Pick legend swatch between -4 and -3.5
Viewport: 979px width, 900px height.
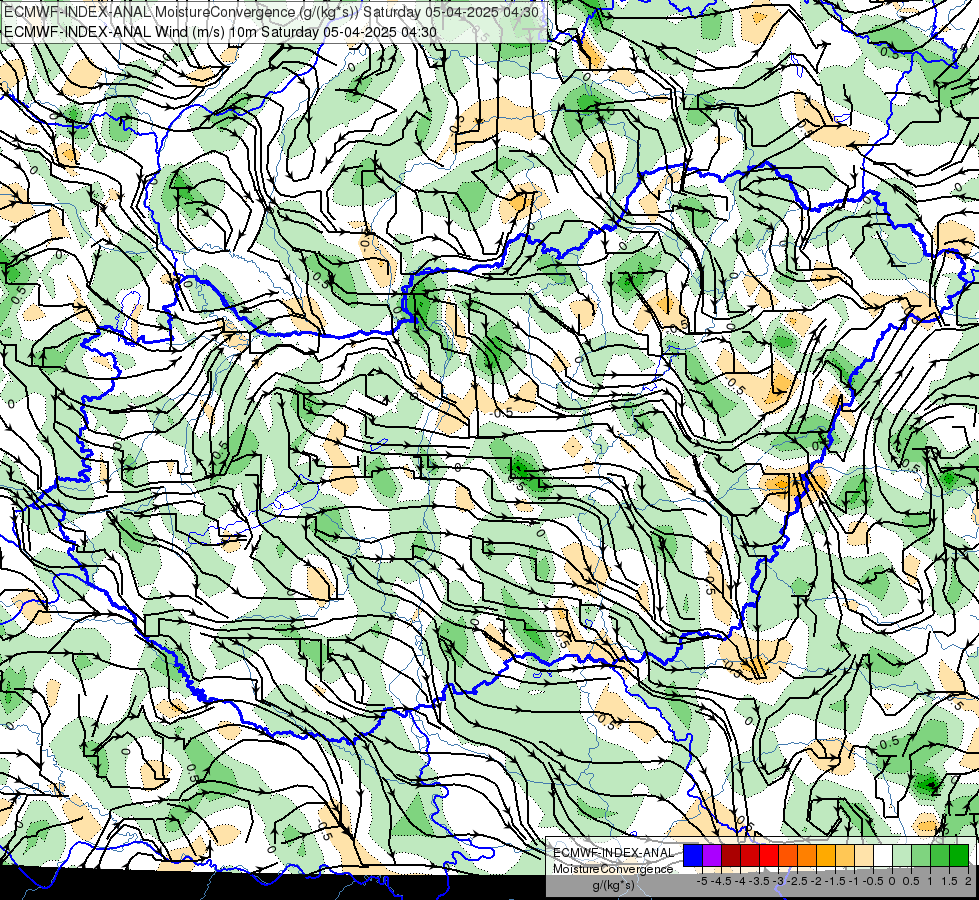coord(750,856)
